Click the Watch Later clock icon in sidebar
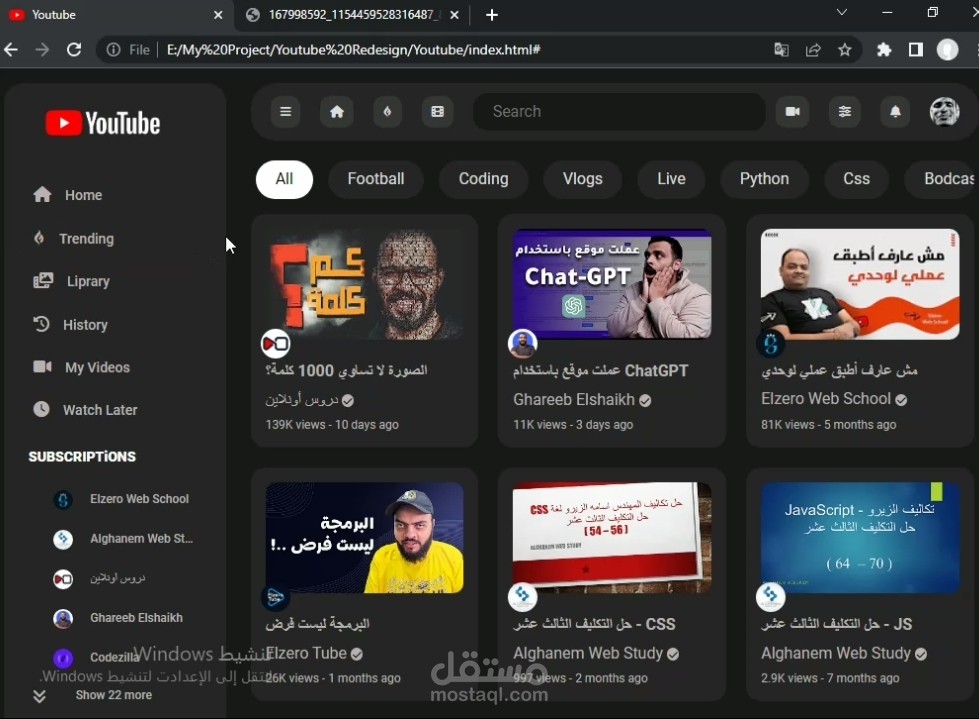 point(41,409)
